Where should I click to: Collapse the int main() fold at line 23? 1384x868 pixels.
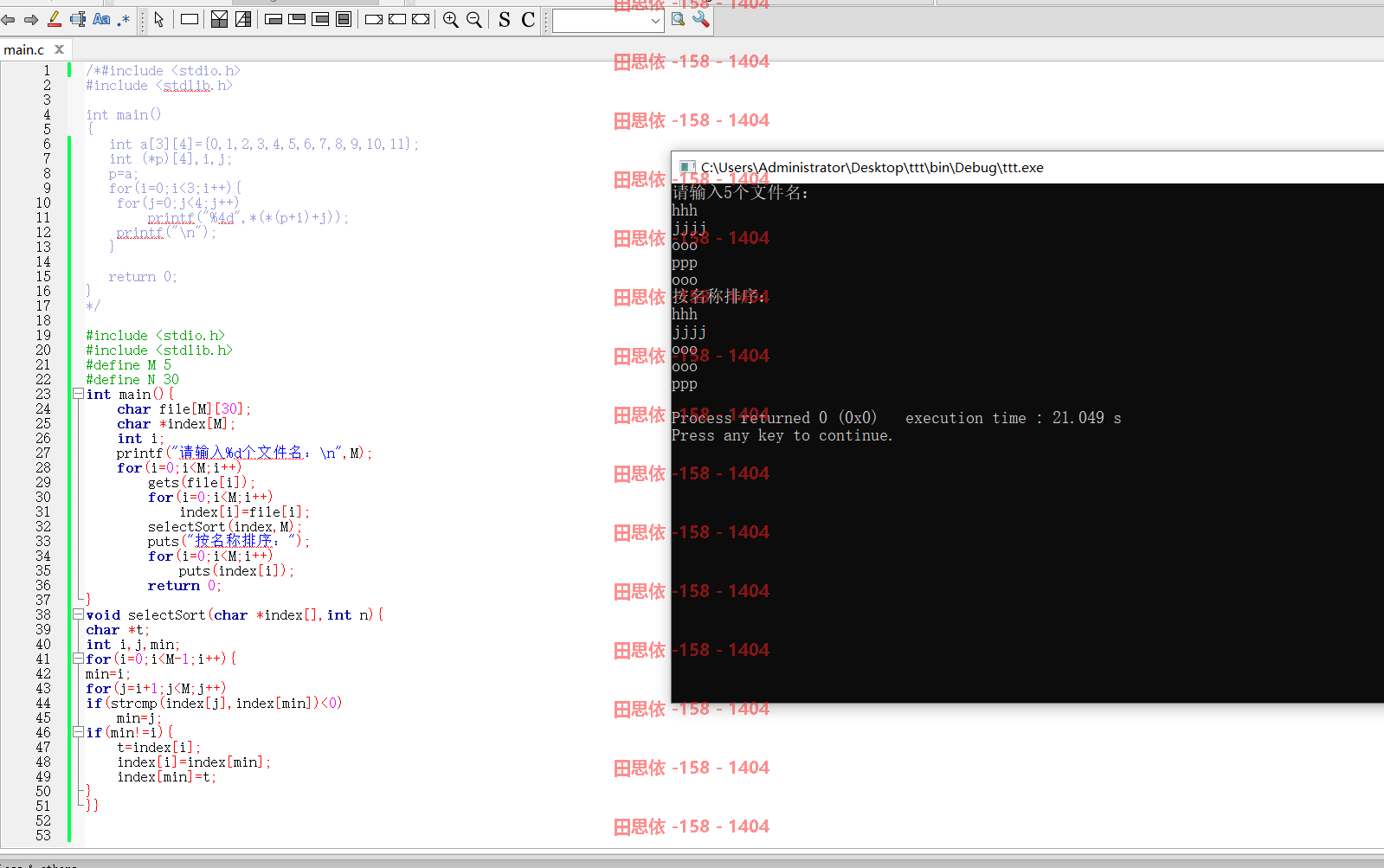tap(78, 394)
